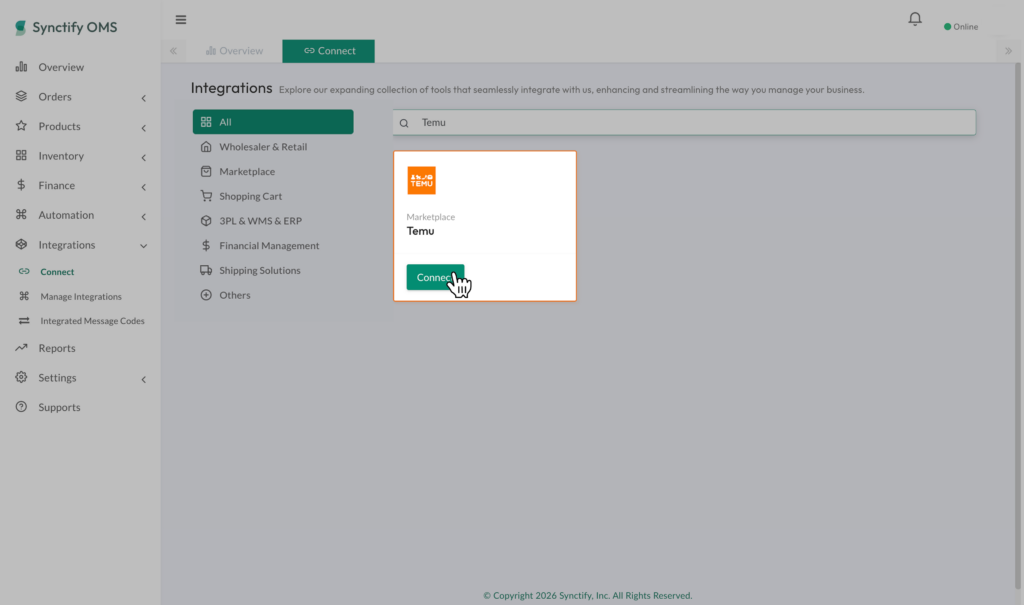1024x605 pixels.
Task: Go to sidebar Overview page
Action: (x=61, y=67)
